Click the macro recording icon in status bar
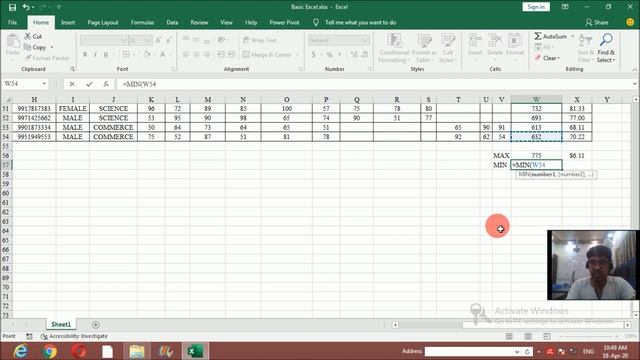 point(29,336)
